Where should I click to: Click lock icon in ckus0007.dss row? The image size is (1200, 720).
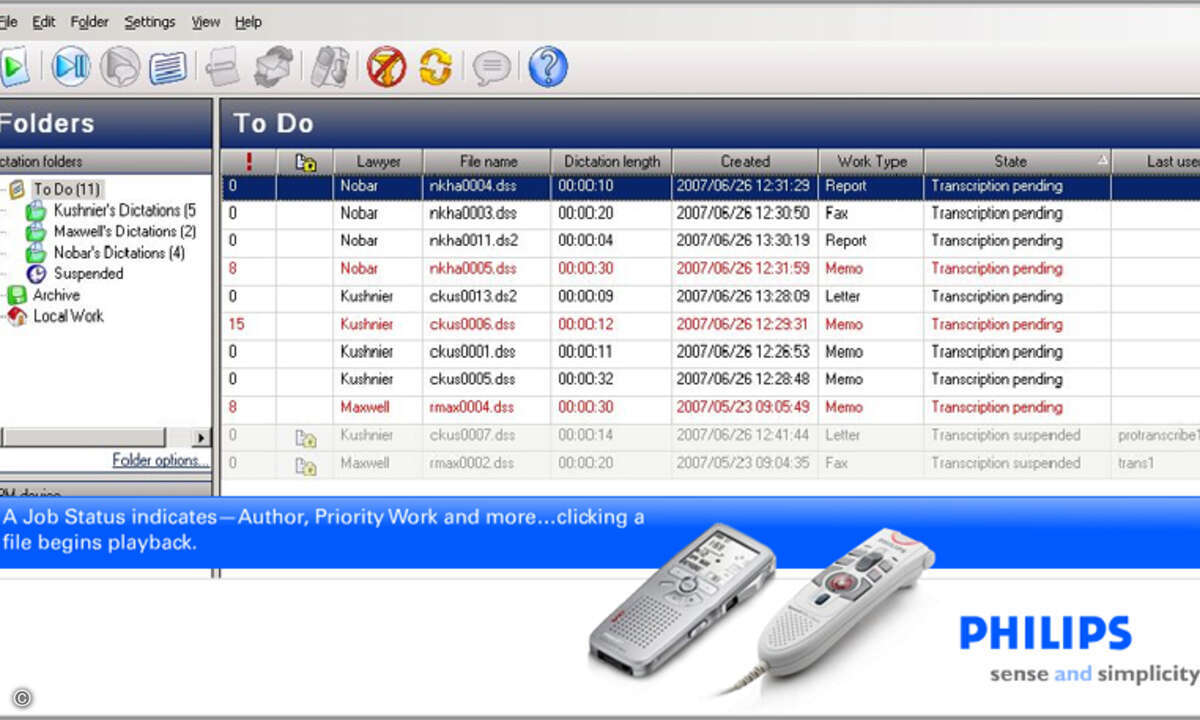click(x=305, y=437)
